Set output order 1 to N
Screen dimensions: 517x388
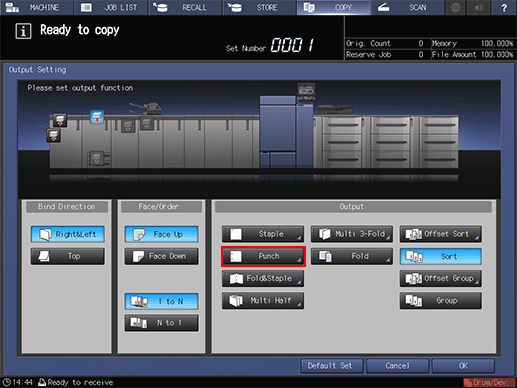(162, 301)
